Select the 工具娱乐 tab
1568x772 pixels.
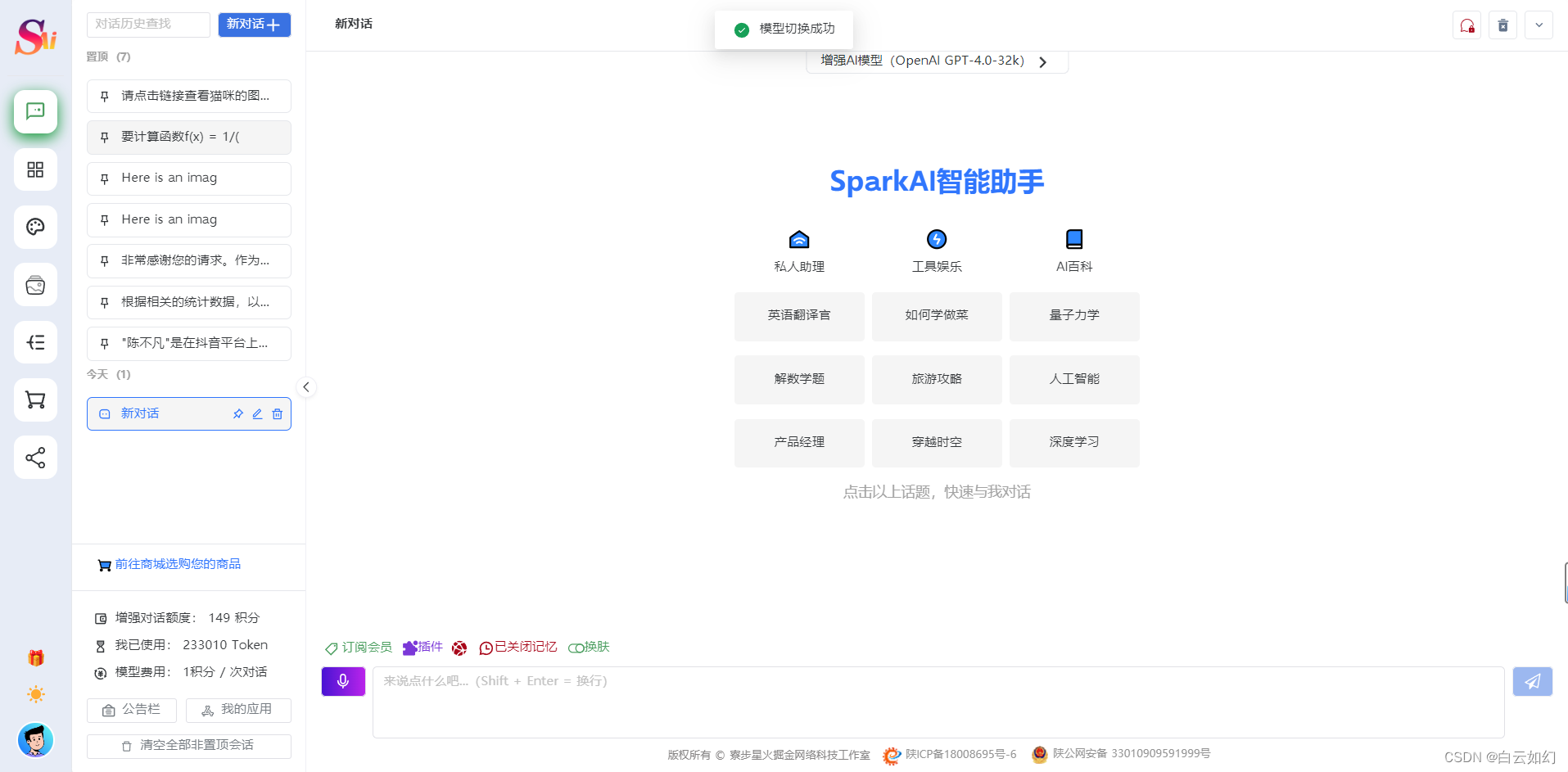[937, 251]
